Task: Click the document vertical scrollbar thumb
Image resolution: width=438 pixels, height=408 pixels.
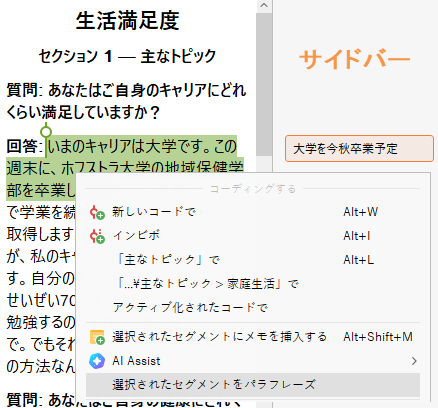Action: [x=264, y=85]
